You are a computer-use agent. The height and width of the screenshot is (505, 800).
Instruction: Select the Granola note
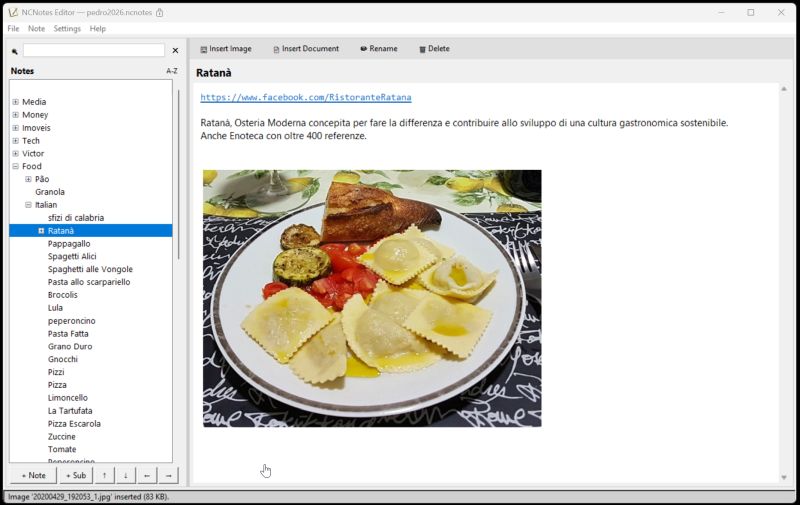click(50, 192)
